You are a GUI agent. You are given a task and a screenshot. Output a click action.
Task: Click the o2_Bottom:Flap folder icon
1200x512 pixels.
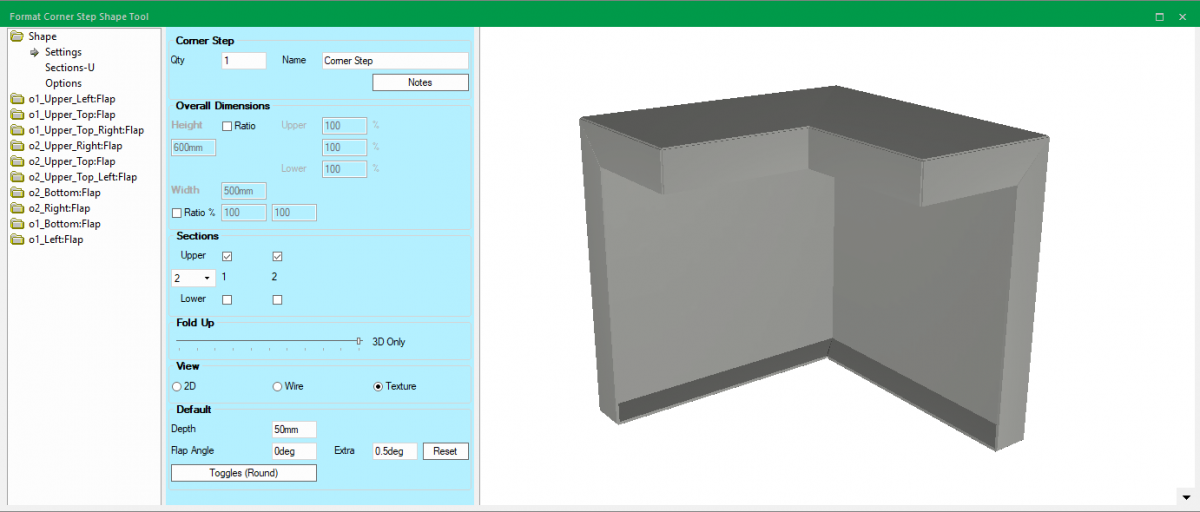(16, 192)
